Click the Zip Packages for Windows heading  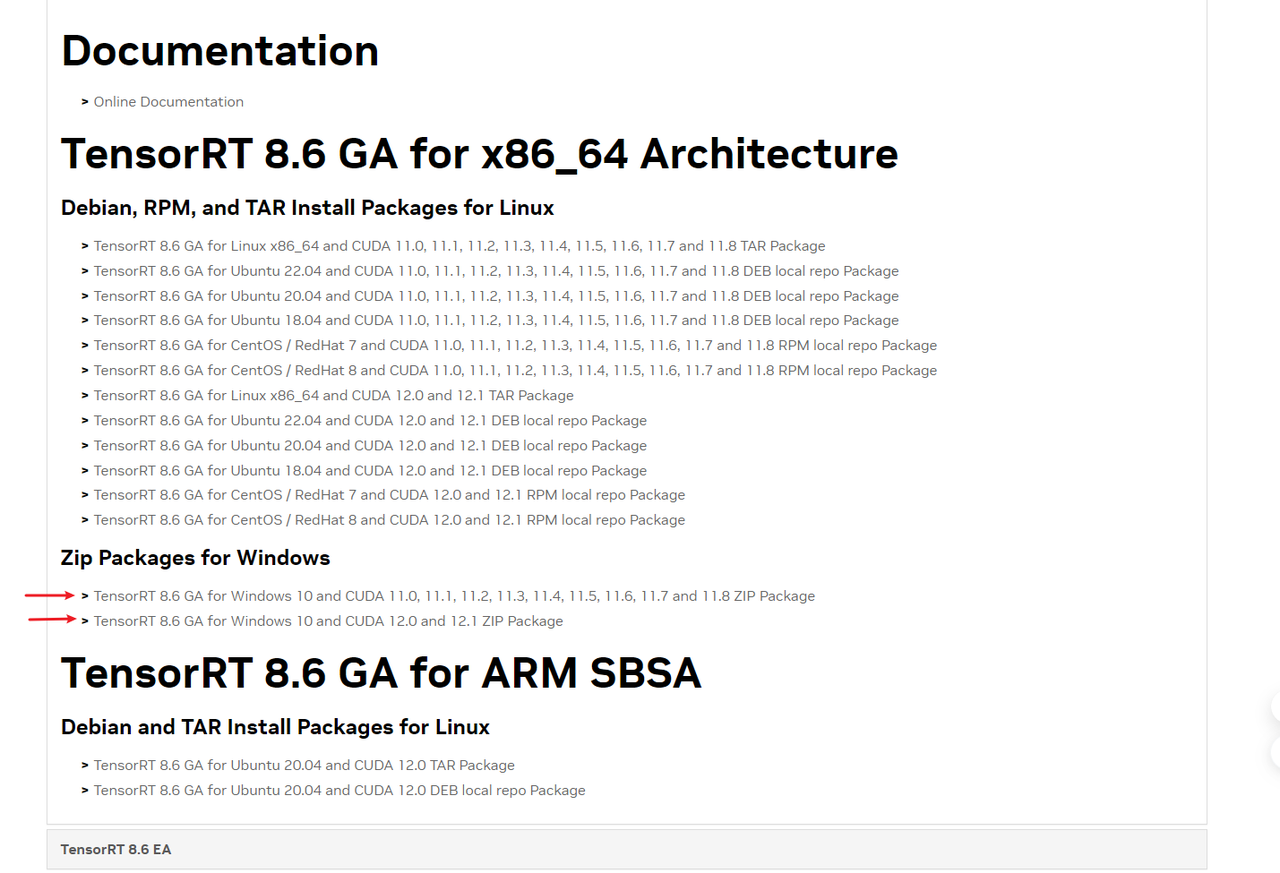[x=195, y=558]
